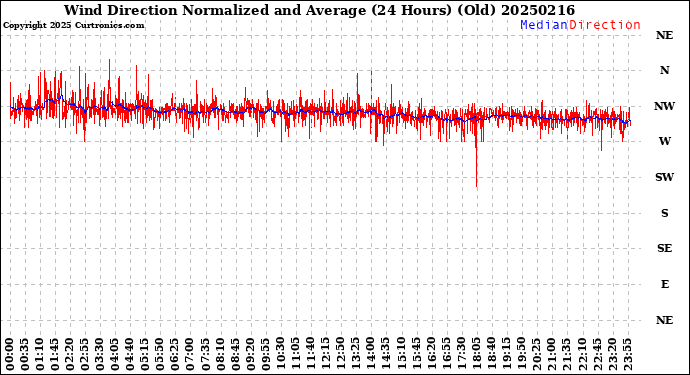This screenshot has height=375, width=690.
Task: Click the 13:25 time axis label
Action: coord(356,354)
